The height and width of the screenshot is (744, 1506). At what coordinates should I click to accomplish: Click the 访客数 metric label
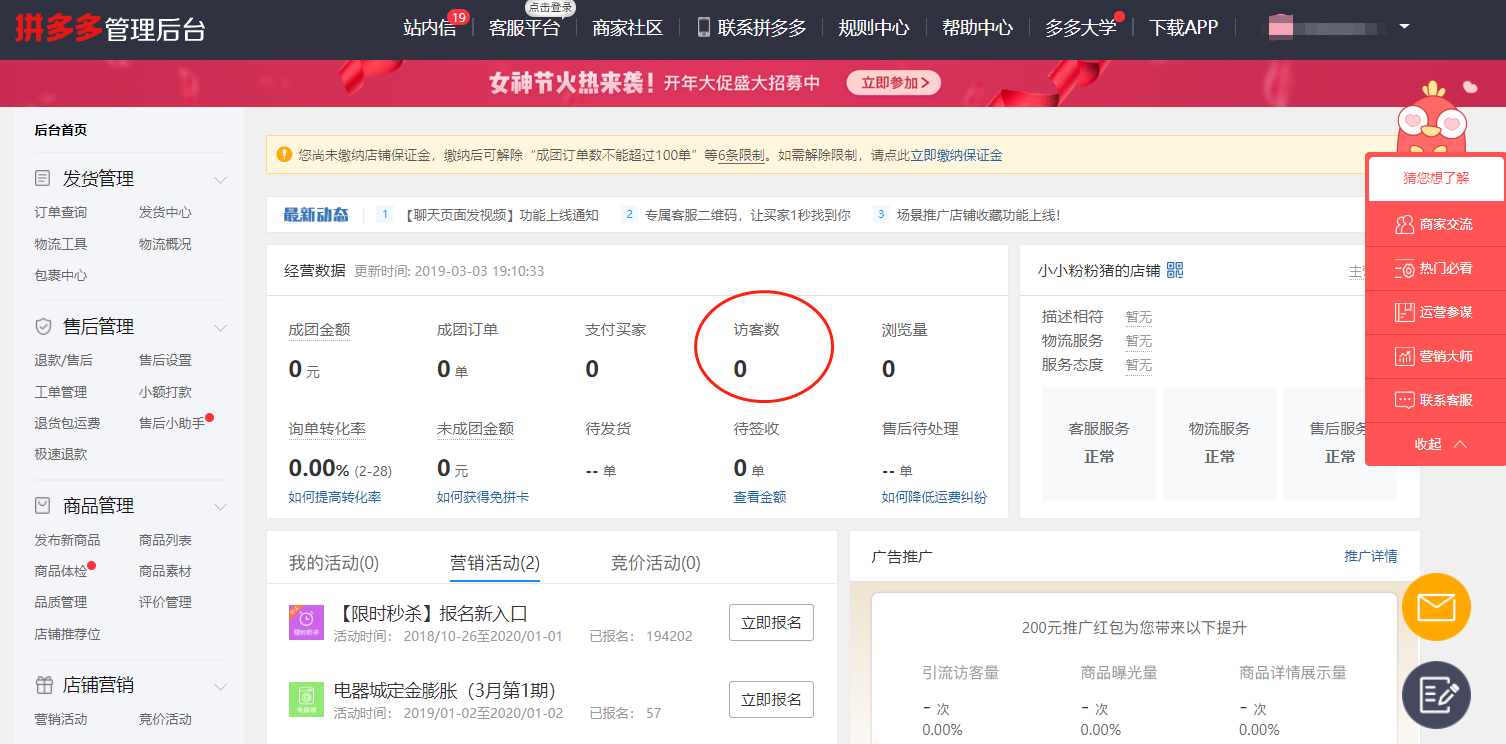(756, 330)
